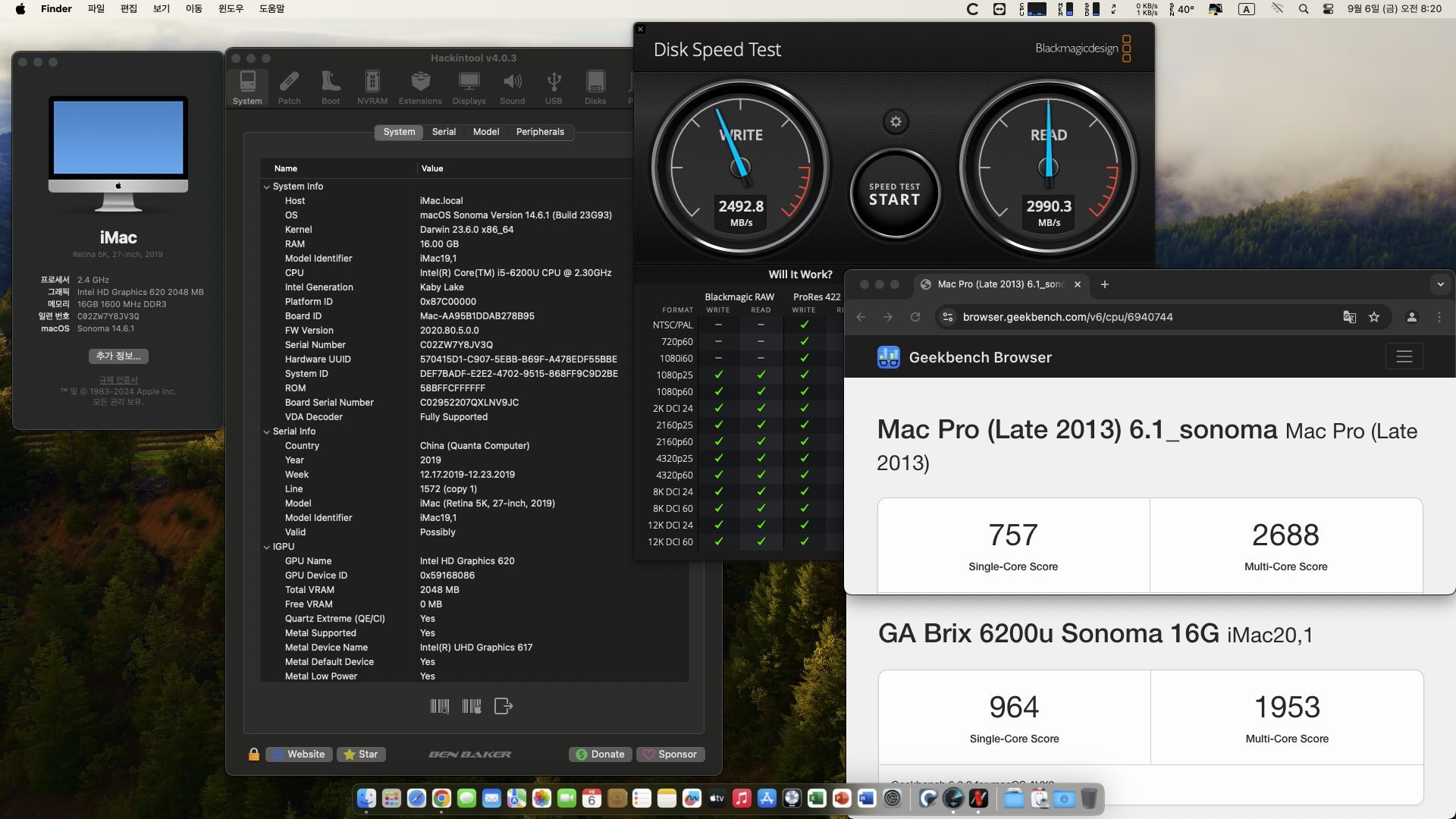This screenshot has width=1456, height=819.
Task: Open Geekbench Browser hamburger menu
Action: point(1404,356)
